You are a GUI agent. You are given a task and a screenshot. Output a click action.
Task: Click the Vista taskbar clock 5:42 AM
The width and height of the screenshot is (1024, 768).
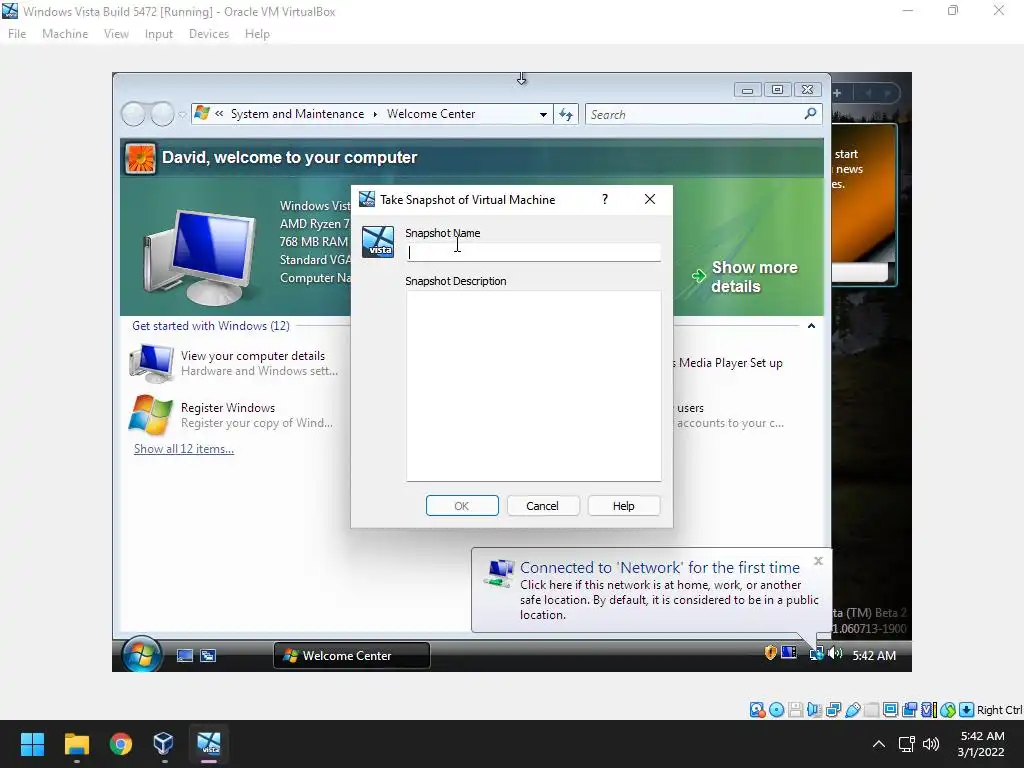coord(874,656)
